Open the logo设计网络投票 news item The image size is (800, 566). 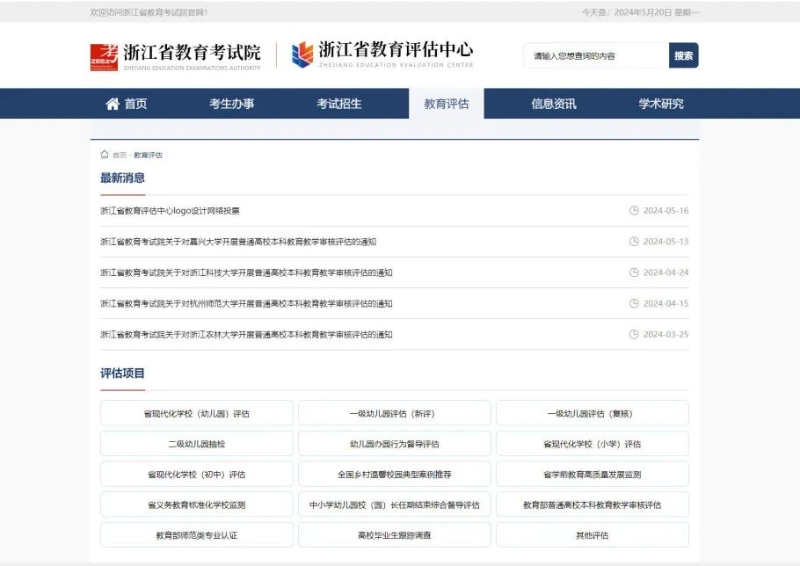170,211
